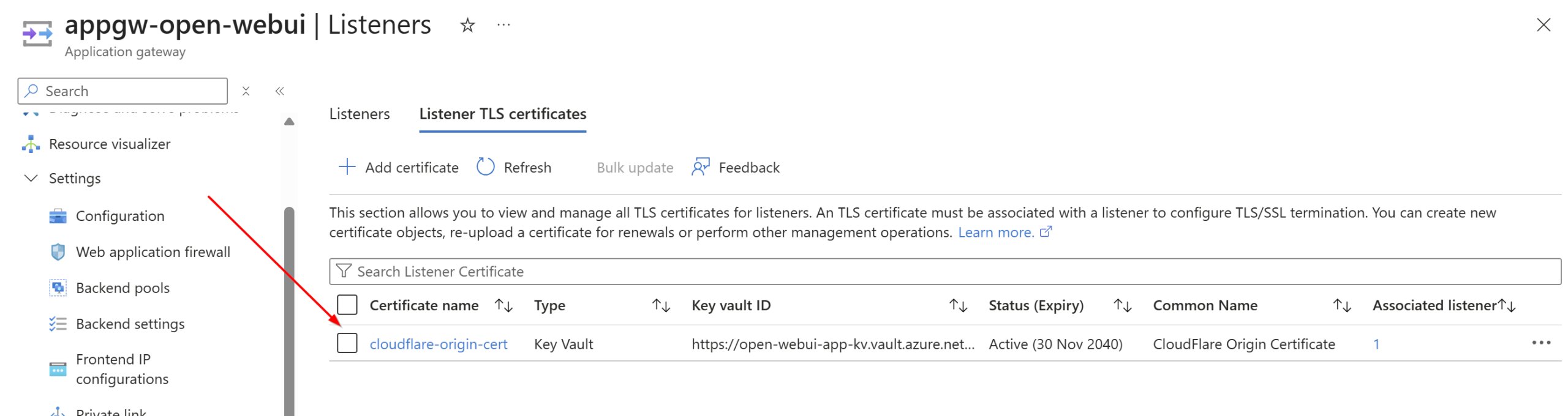Star appgw-open-webui as a favorite

[x=466, y=26]
